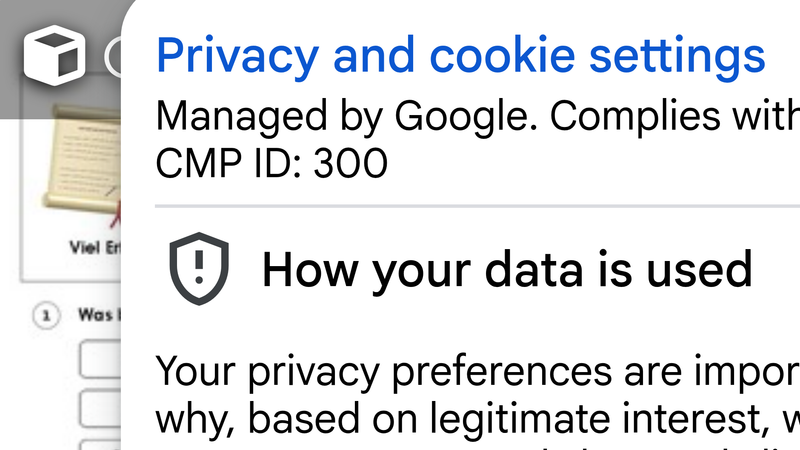This screenshot has height=450, width=800.
Task: Select the first answer box under question 1
Action: [x=101, y=359]
